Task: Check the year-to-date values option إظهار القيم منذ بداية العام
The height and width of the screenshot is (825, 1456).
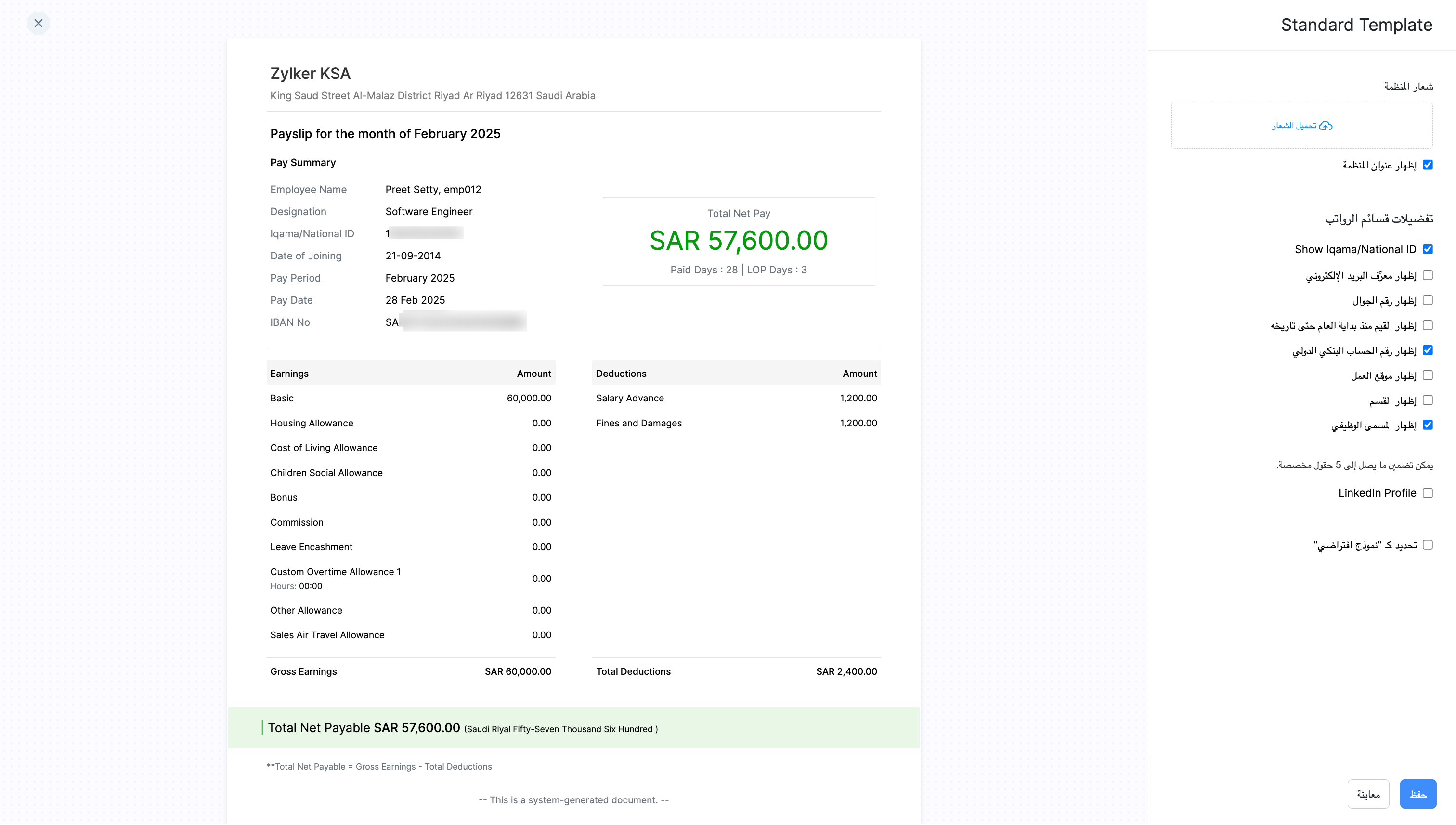Action: pyautogui.click(x=1428, y=325)
